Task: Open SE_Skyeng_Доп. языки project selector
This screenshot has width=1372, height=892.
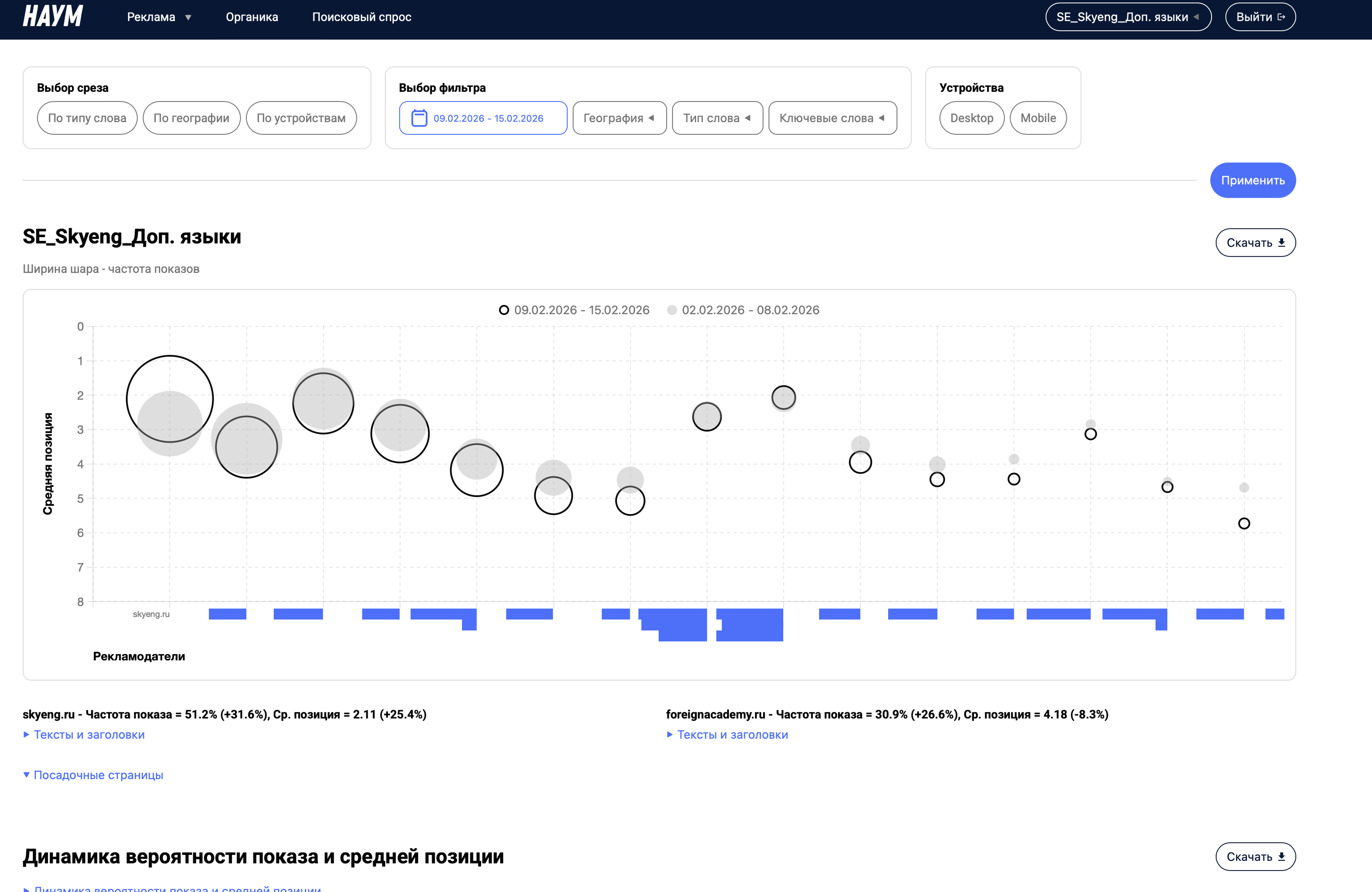Action: (1128, 17)
